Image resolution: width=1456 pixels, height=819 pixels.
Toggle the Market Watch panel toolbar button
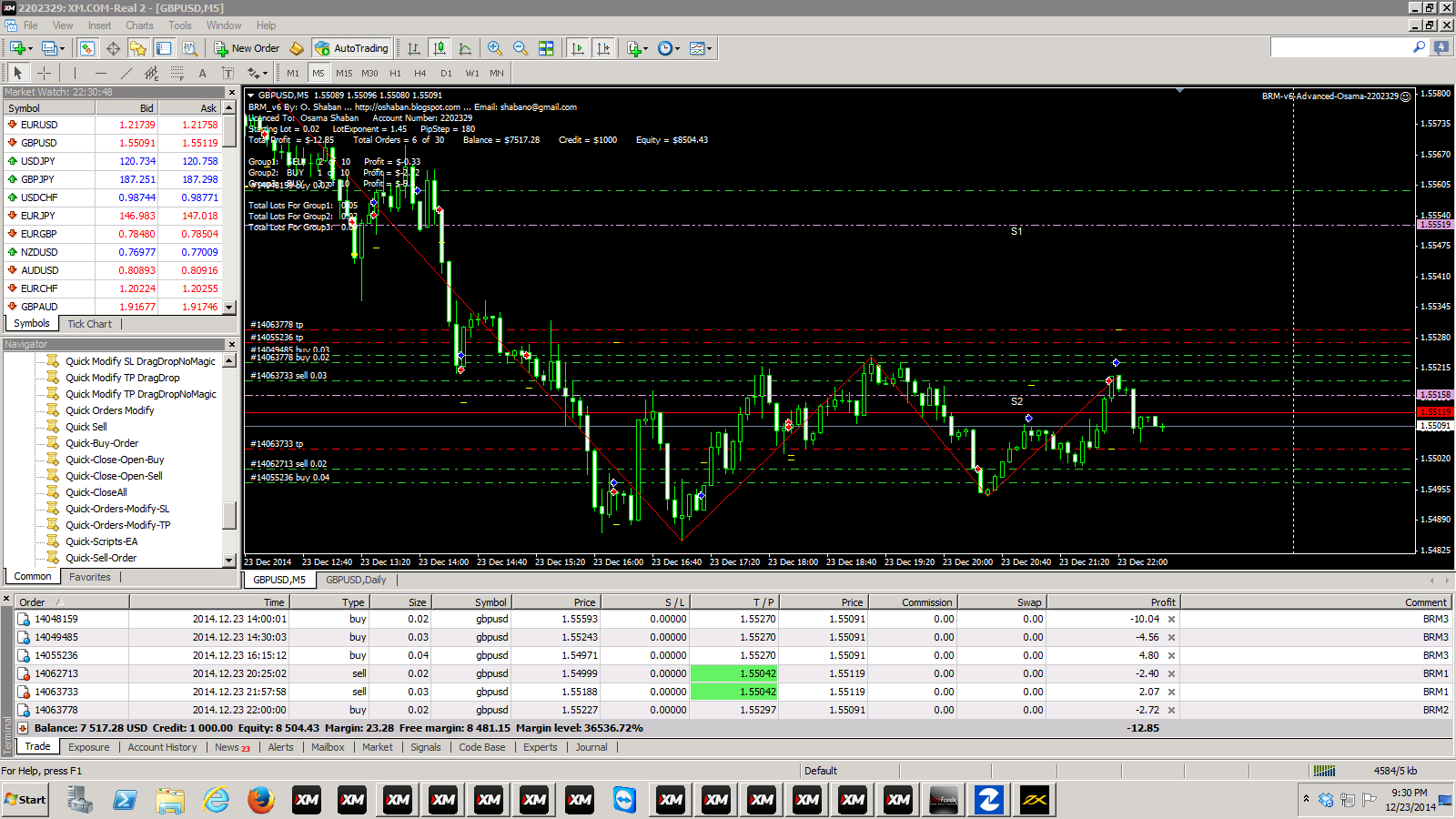[x=87, y=48]
